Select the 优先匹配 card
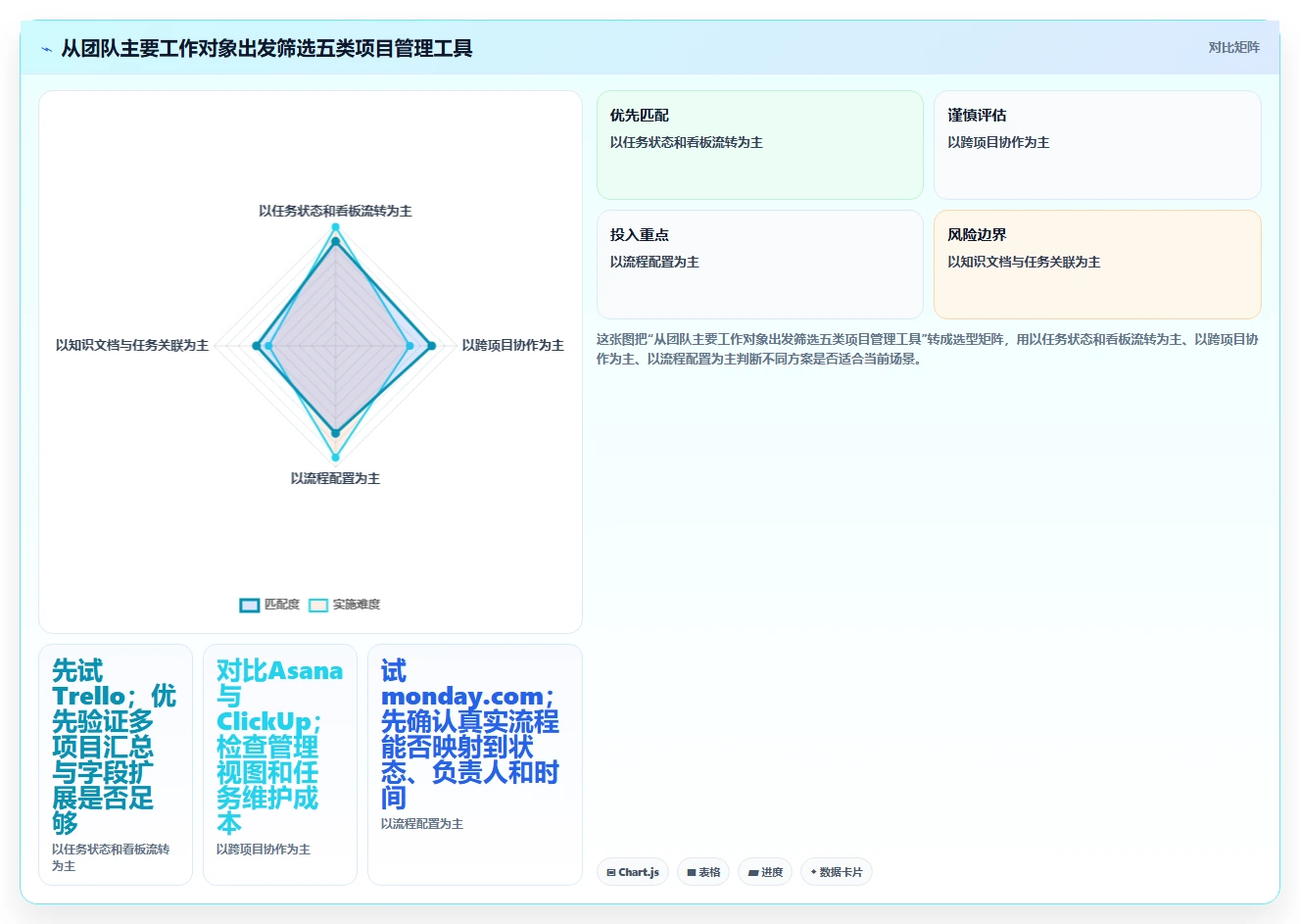The height and width of the screenshot is (924, 1300). point(759,145)
